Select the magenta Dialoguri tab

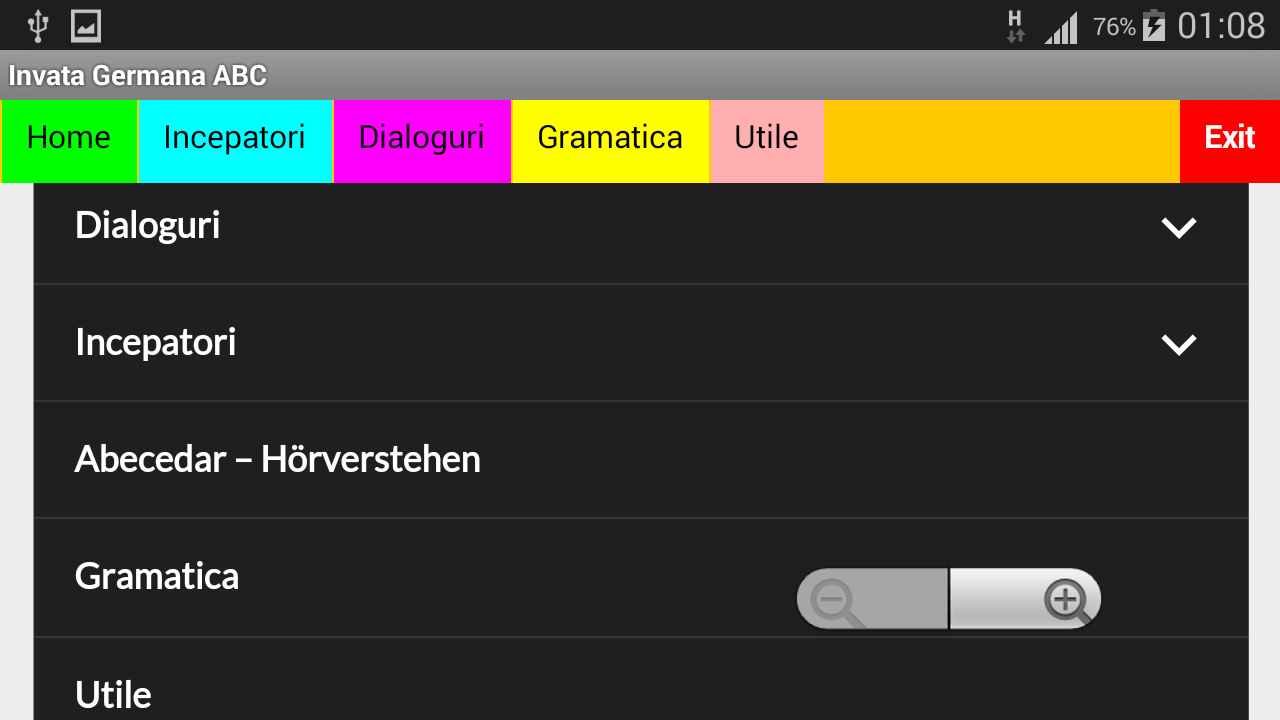(x=421, y=138)
